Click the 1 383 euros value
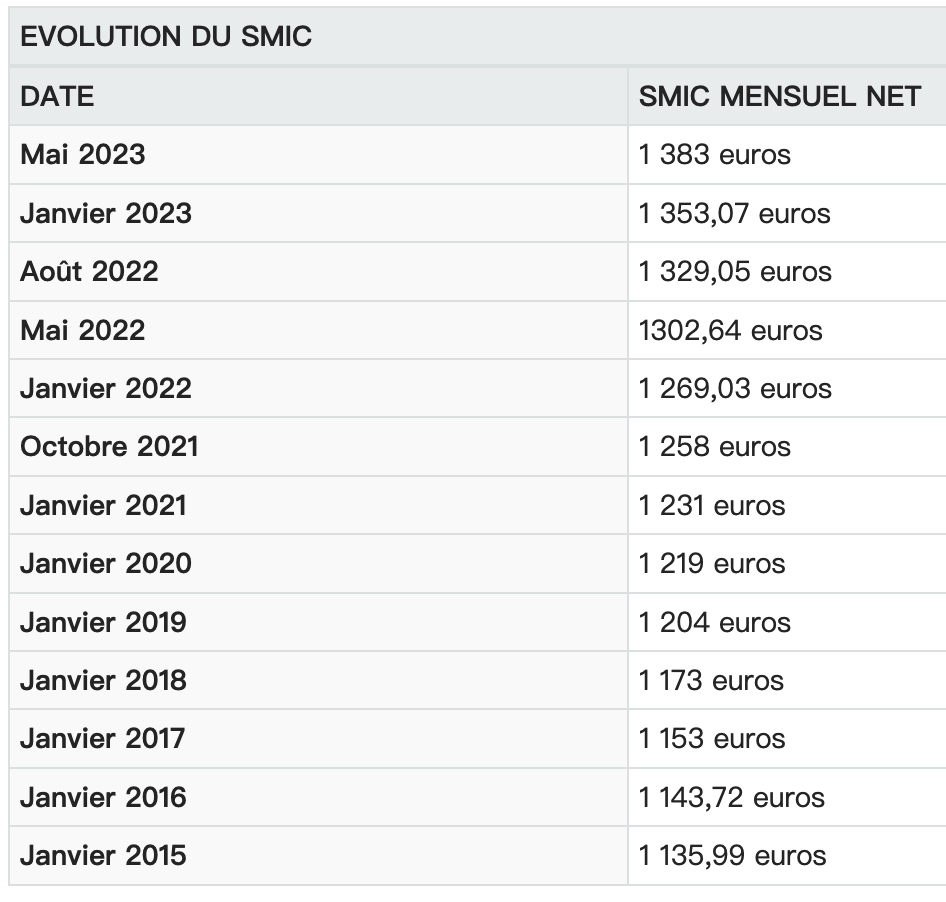The width and height of the screenshot is (946, 902). click(x=715, y=155)
